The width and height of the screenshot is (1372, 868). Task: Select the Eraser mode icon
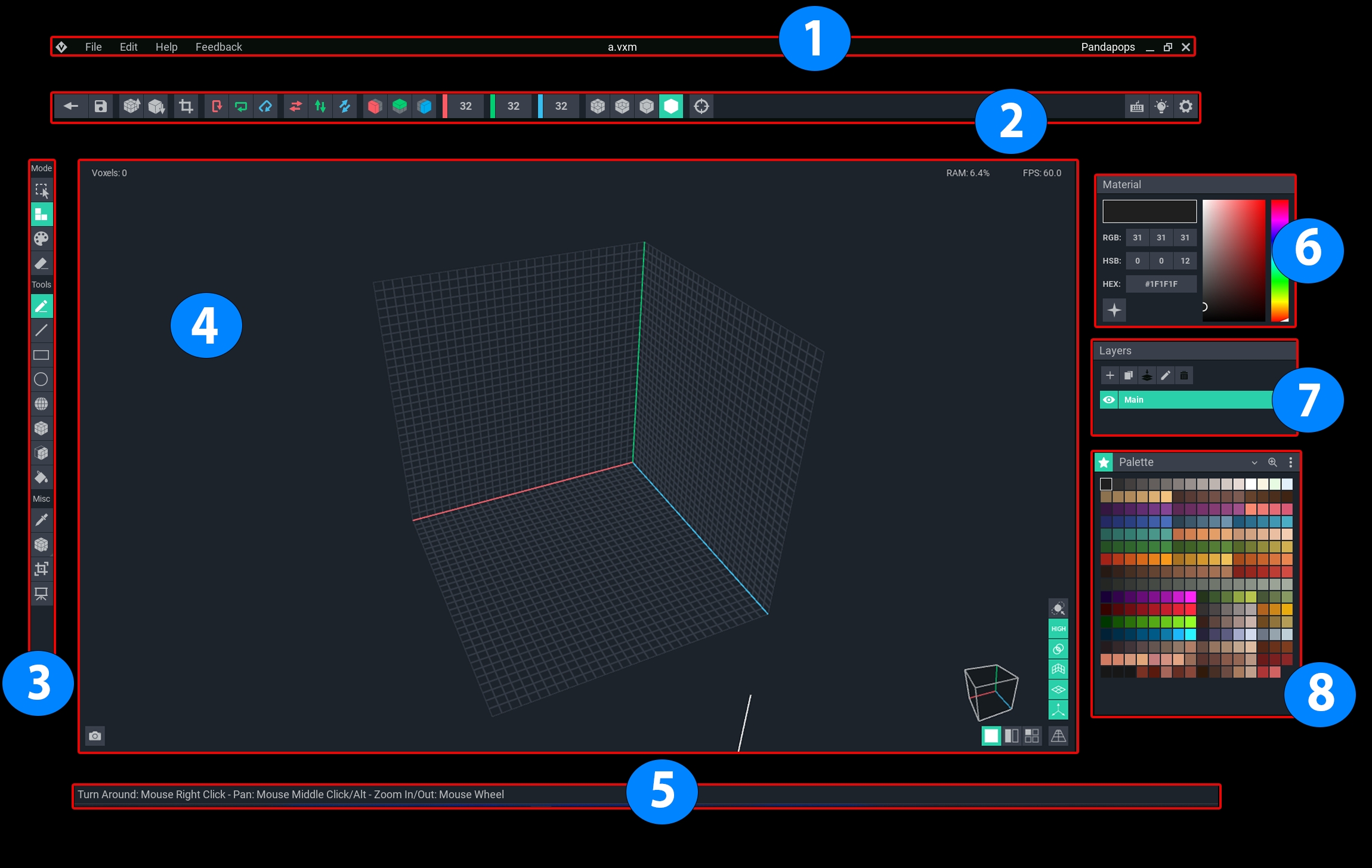(41, 263)
